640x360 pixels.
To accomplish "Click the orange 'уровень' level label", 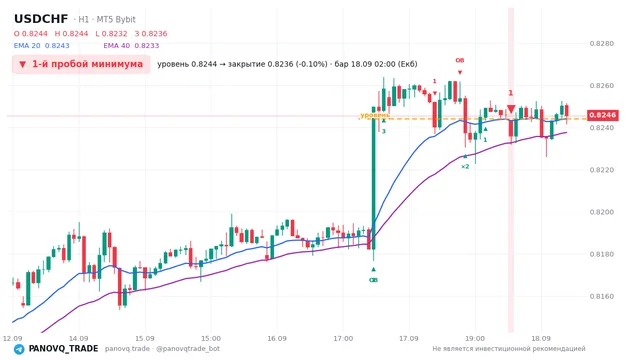I will (375, 115).
